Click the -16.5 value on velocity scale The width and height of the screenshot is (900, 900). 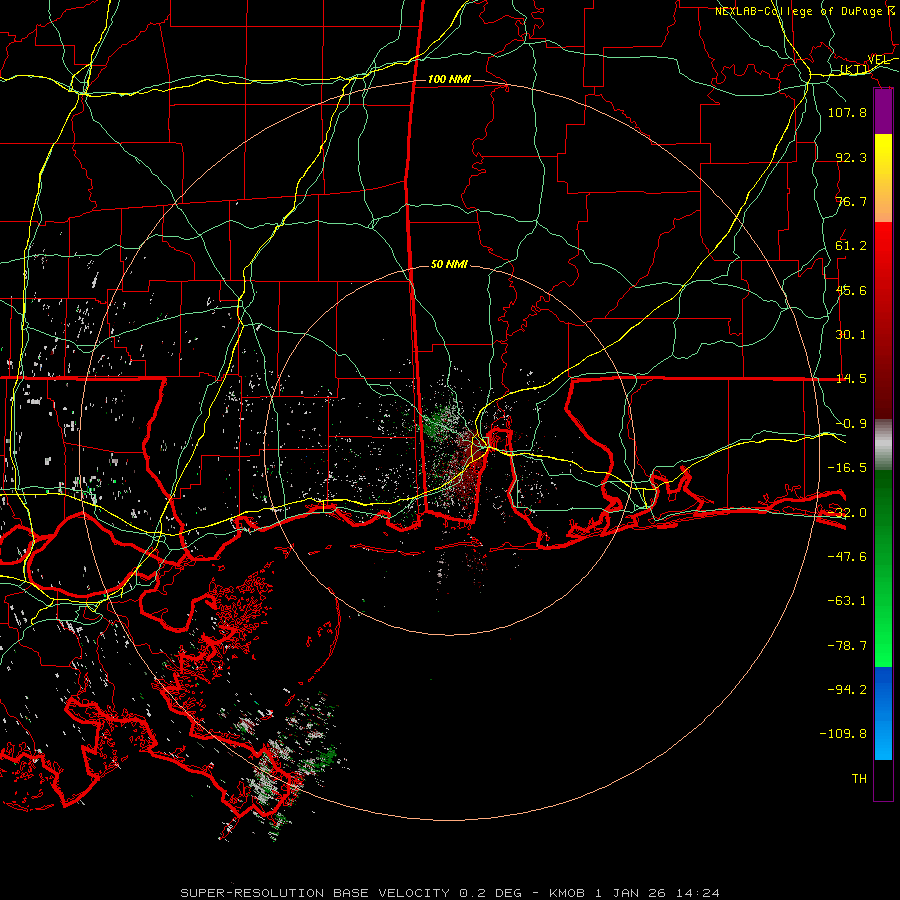tap(847, 468)
